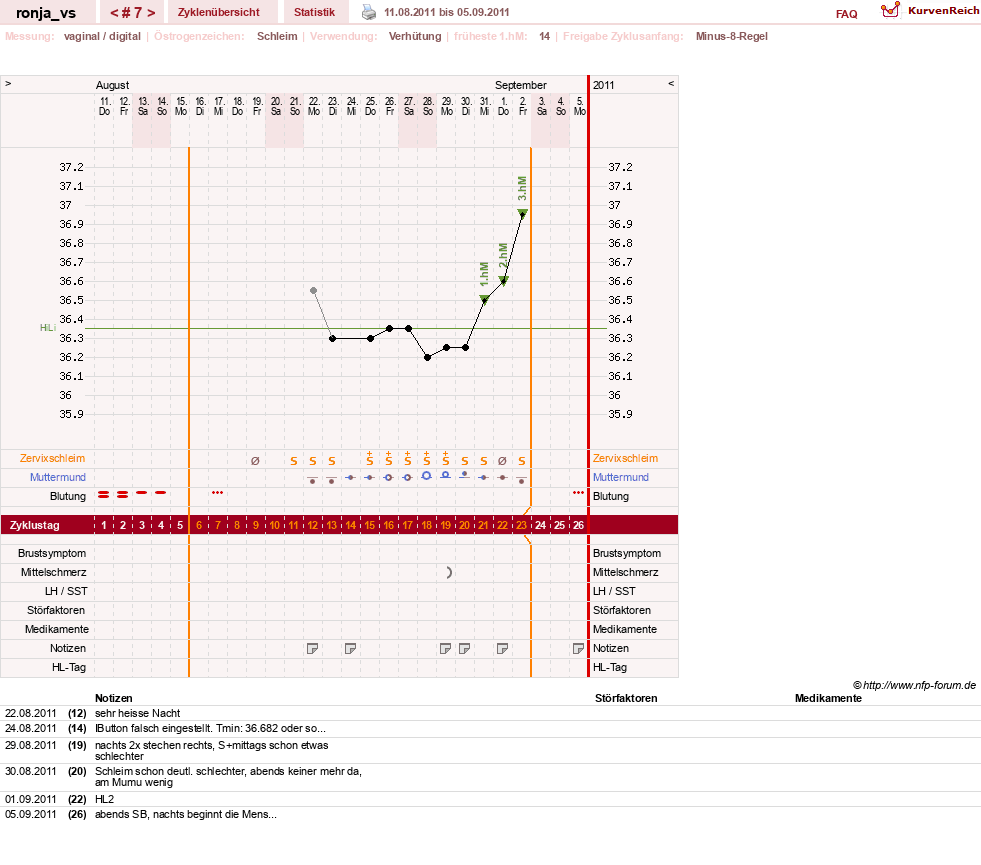Go to previous cycle with left arrow

[x=114, y=13]
